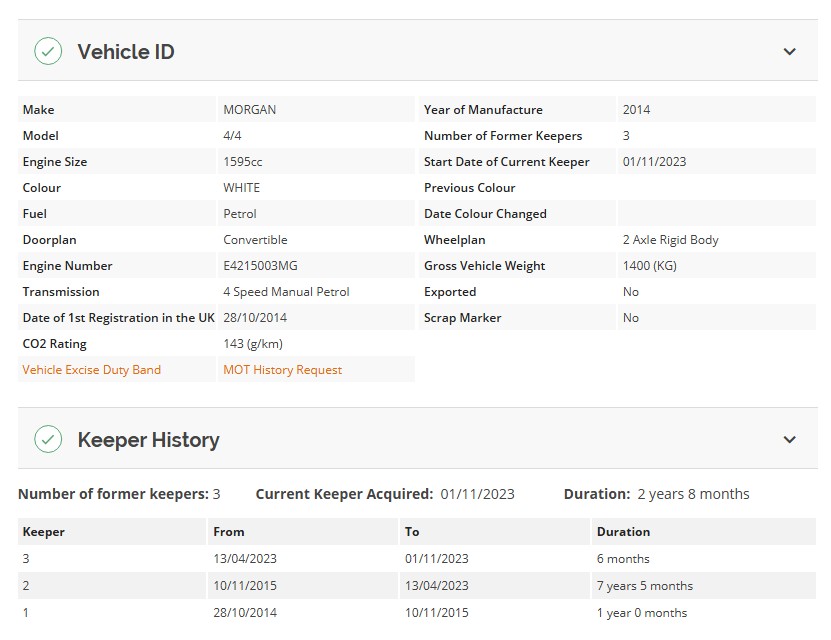The image size is (831, 640).
Task: Click the Keeper History section heading
Action: point(148,440)
